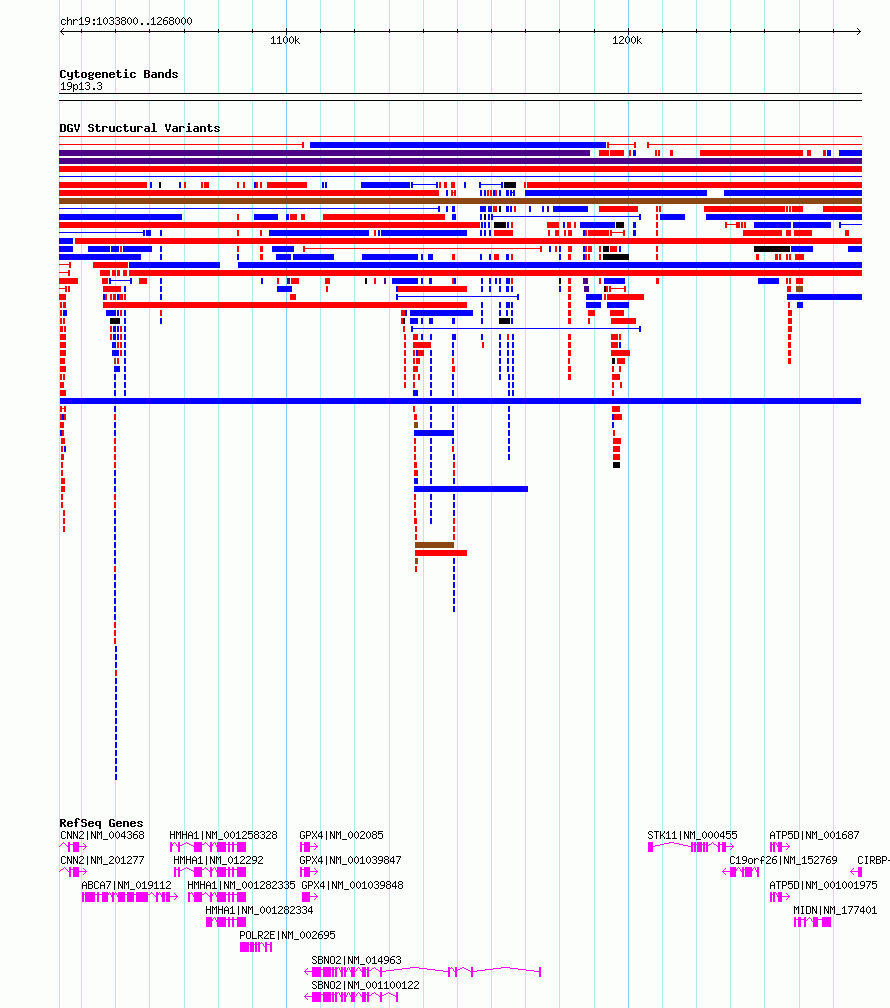This screenshot has width=890, height=1008.
Task: Click the HMHA1|NM_001282335 transcript label
Action: 241,885
